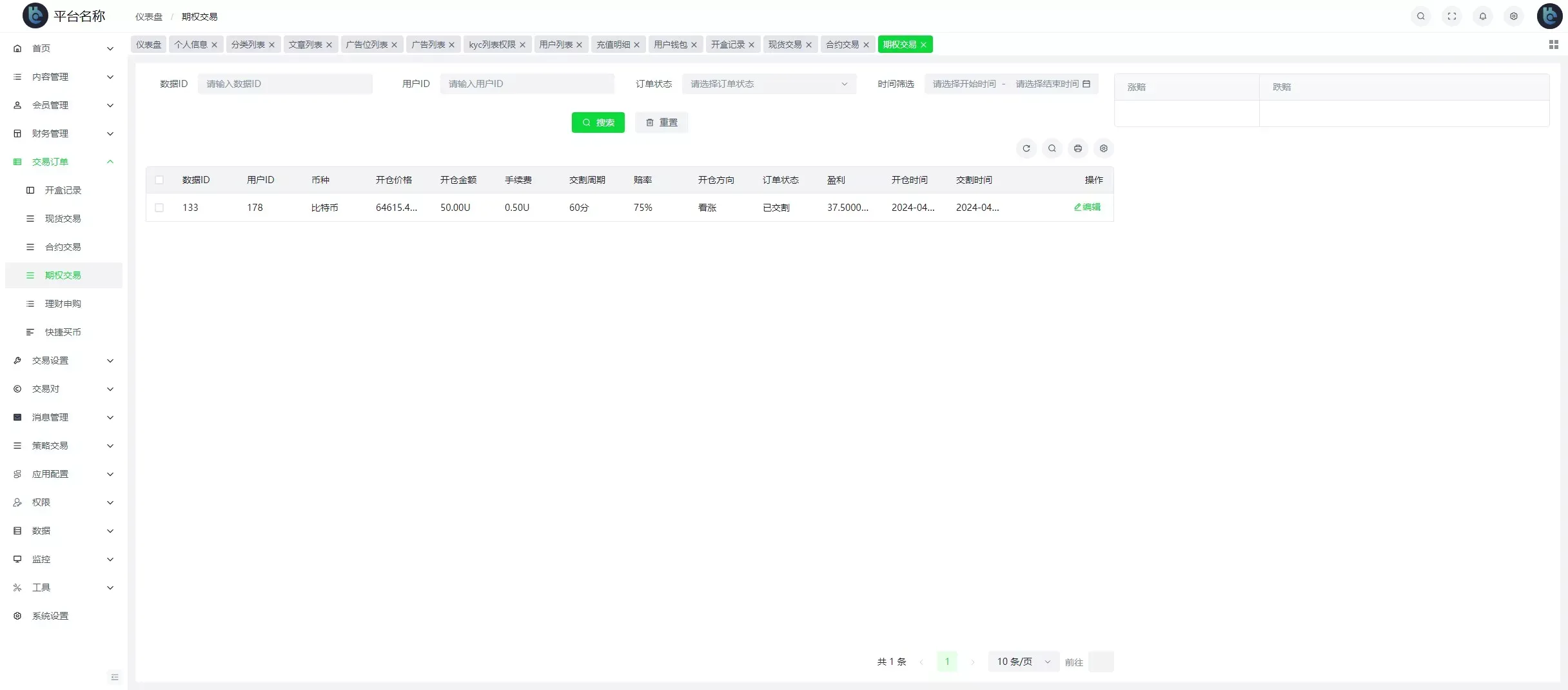Collapse the 交易订单 menu
Viewport: 1568px width, 690px height.
pyautogui.click(x=64, y=162)
